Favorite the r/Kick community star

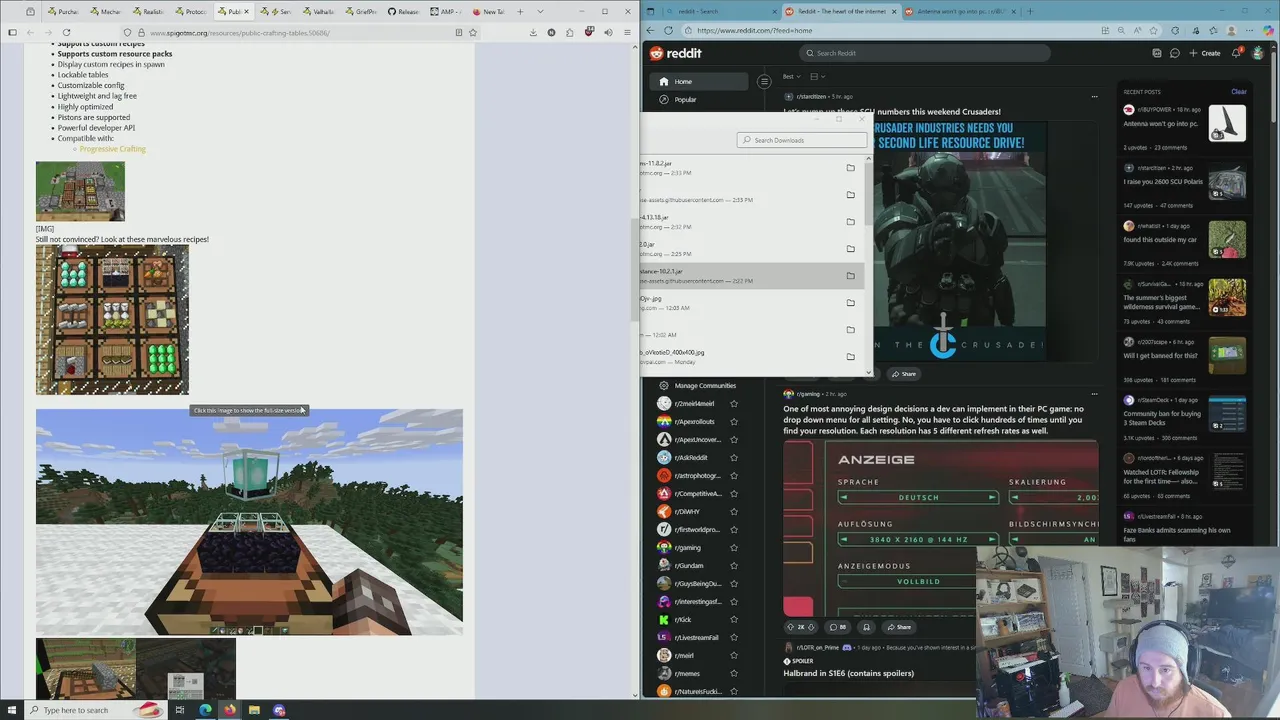click(x=734, y=620)
